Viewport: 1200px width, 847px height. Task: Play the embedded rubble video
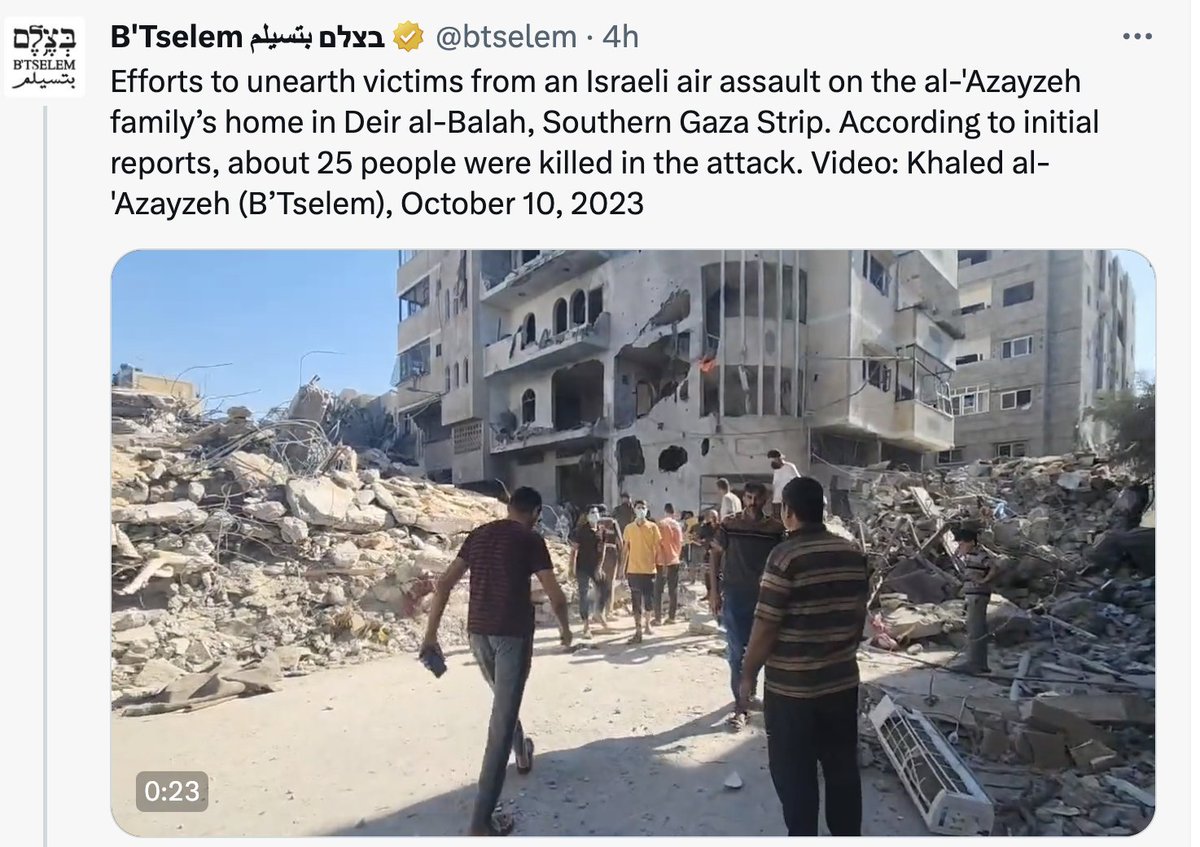(x=633, y=543)
